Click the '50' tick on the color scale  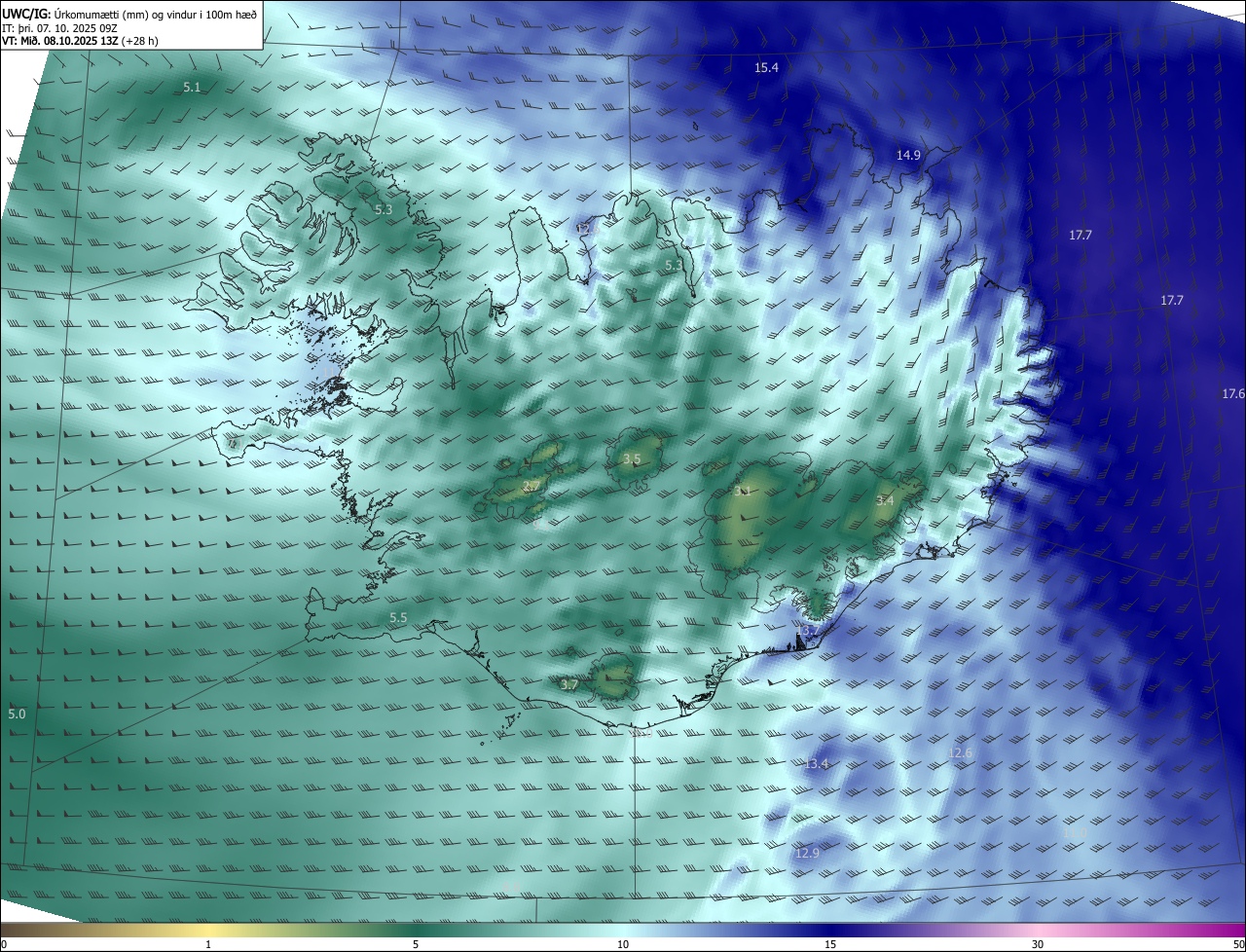(x=1238, y=944)
